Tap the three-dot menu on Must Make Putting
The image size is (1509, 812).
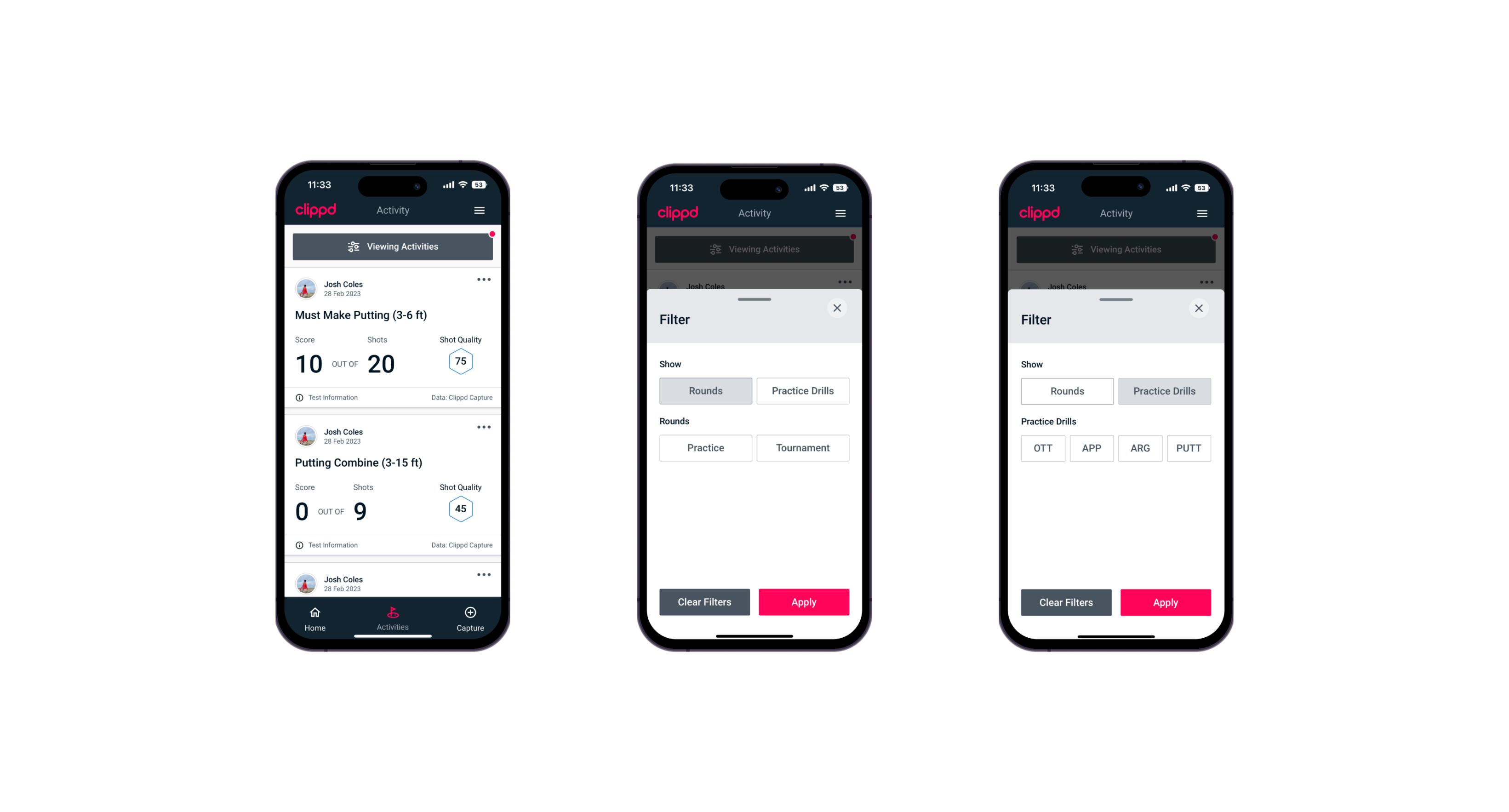tap(483, 280)
